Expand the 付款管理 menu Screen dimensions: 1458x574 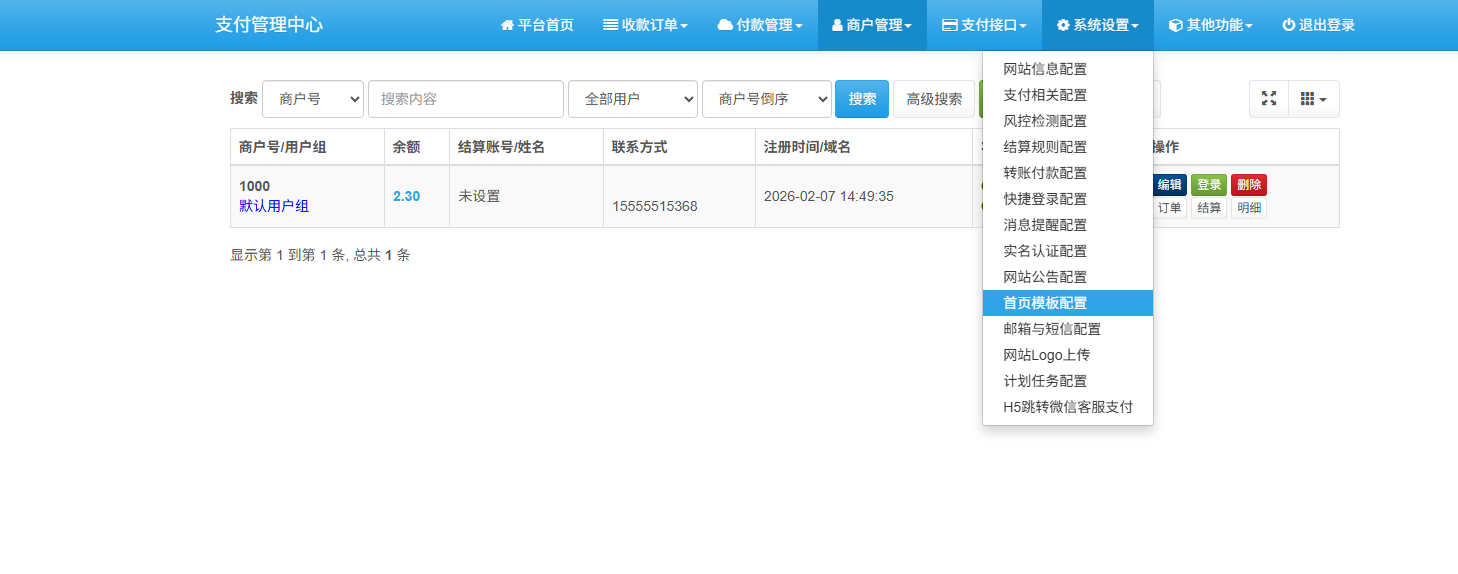pos(760,25)
